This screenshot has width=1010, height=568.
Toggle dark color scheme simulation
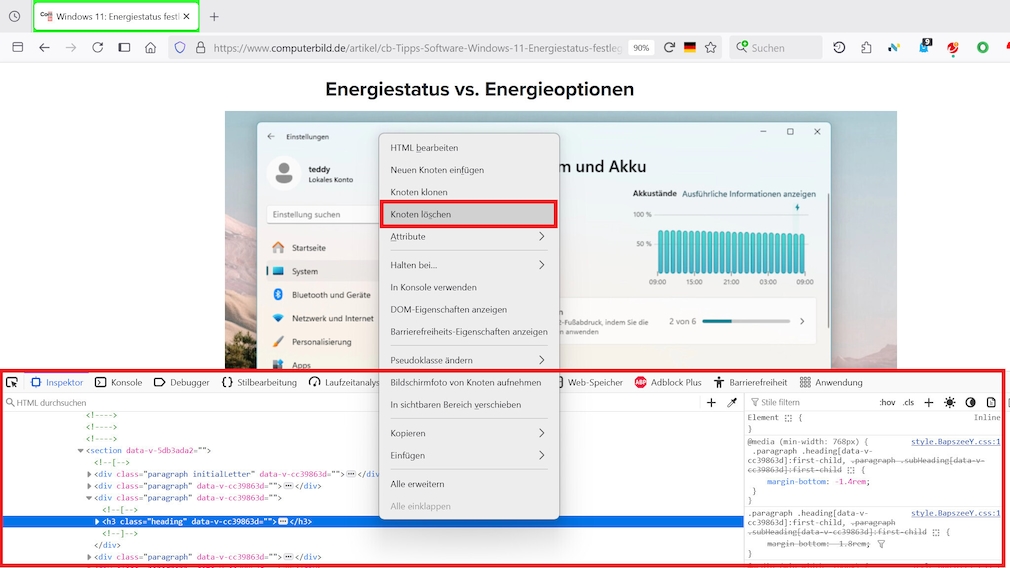tap(970, 402)
